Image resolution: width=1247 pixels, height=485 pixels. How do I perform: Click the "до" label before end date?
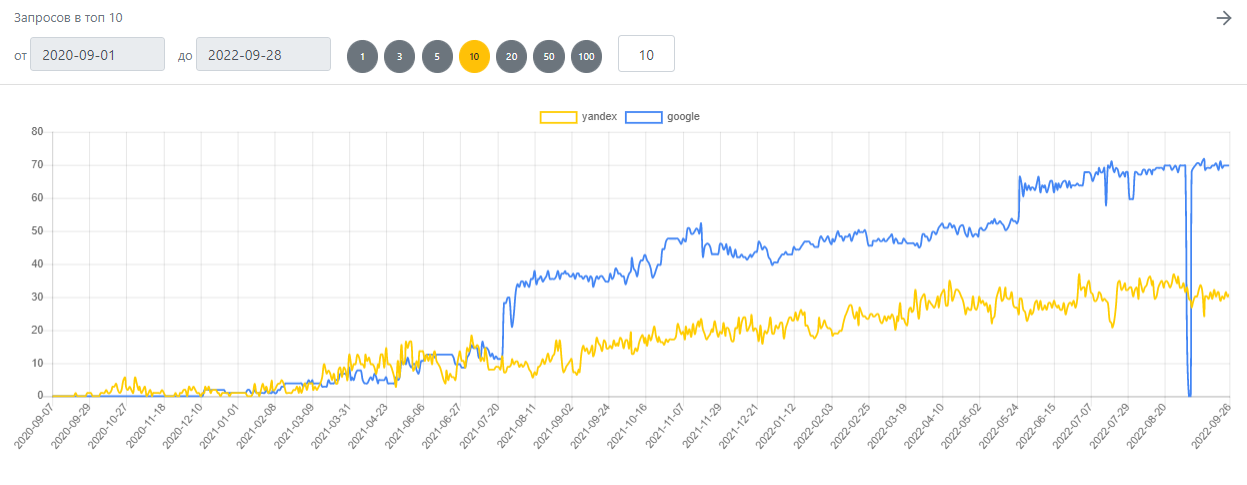[x=184, y=56]
